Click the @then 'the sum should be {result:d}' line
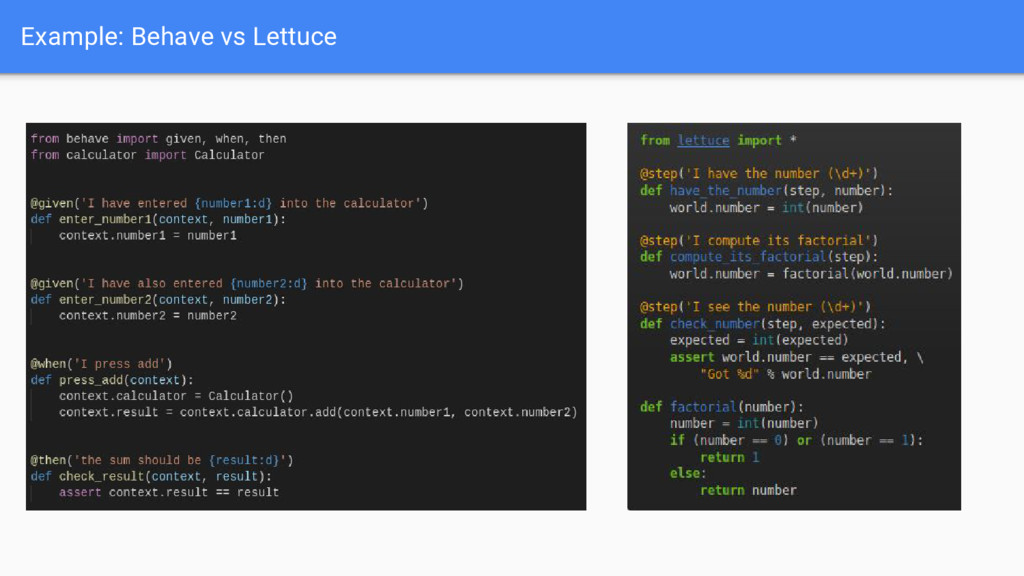Viewport: 1024px width, 576px height. tap(162, 460)
